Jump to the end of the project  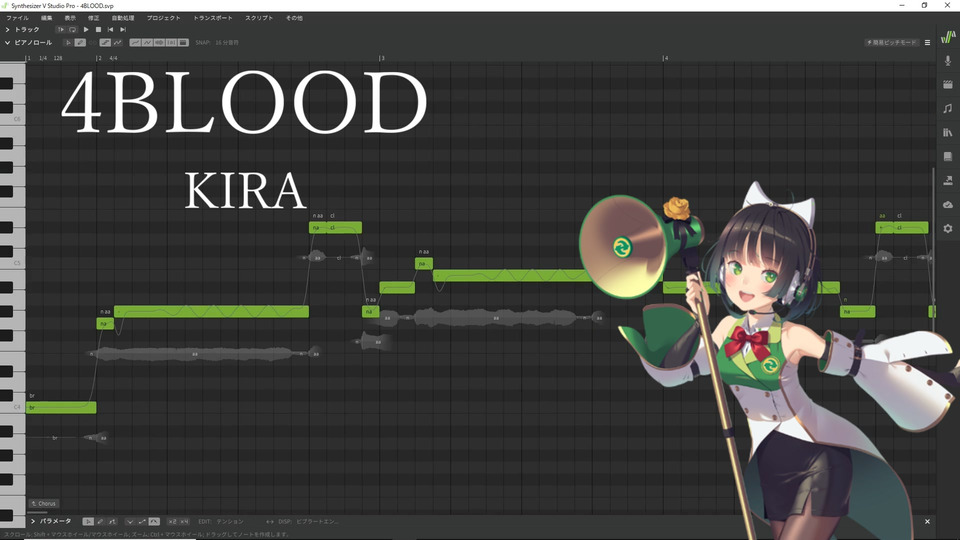pos(123,29)
